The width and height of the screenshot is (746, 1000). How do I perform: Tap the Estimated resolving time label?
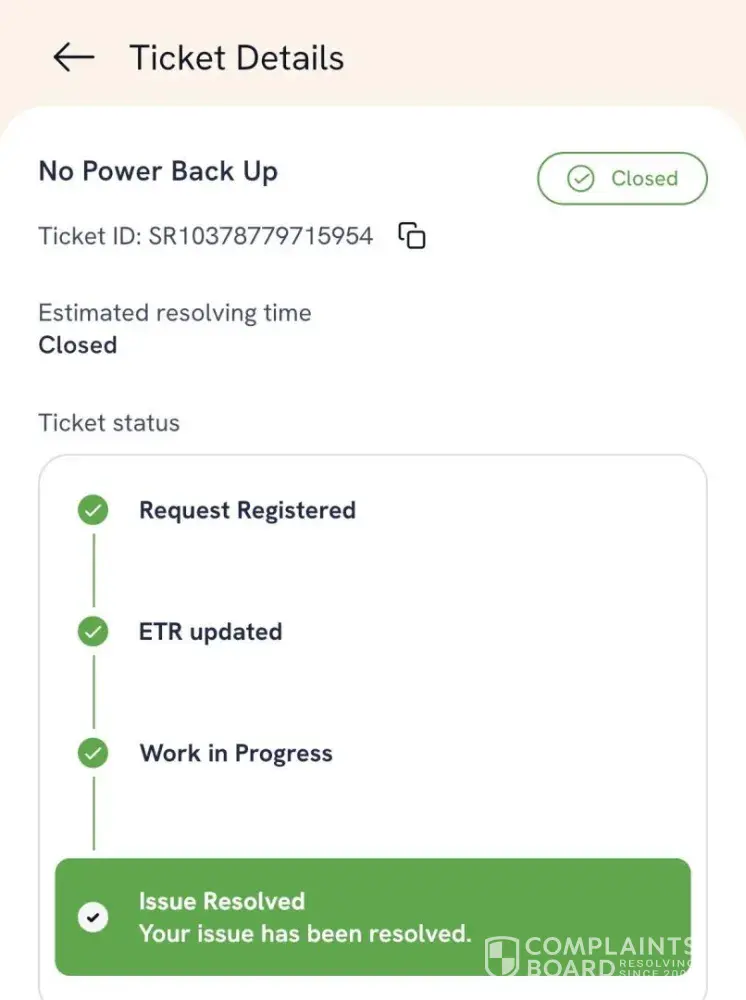(x=174, y=313)
